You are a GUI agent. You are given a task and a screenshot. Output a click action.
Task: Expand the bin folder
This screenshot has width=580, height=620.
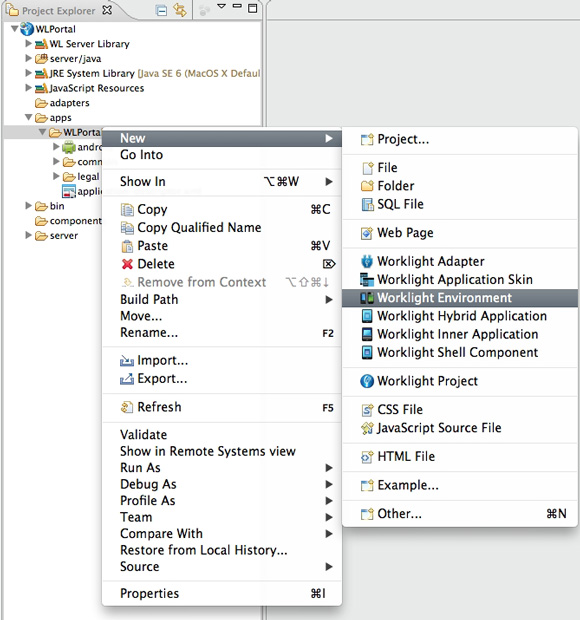[x=28, y=205]
